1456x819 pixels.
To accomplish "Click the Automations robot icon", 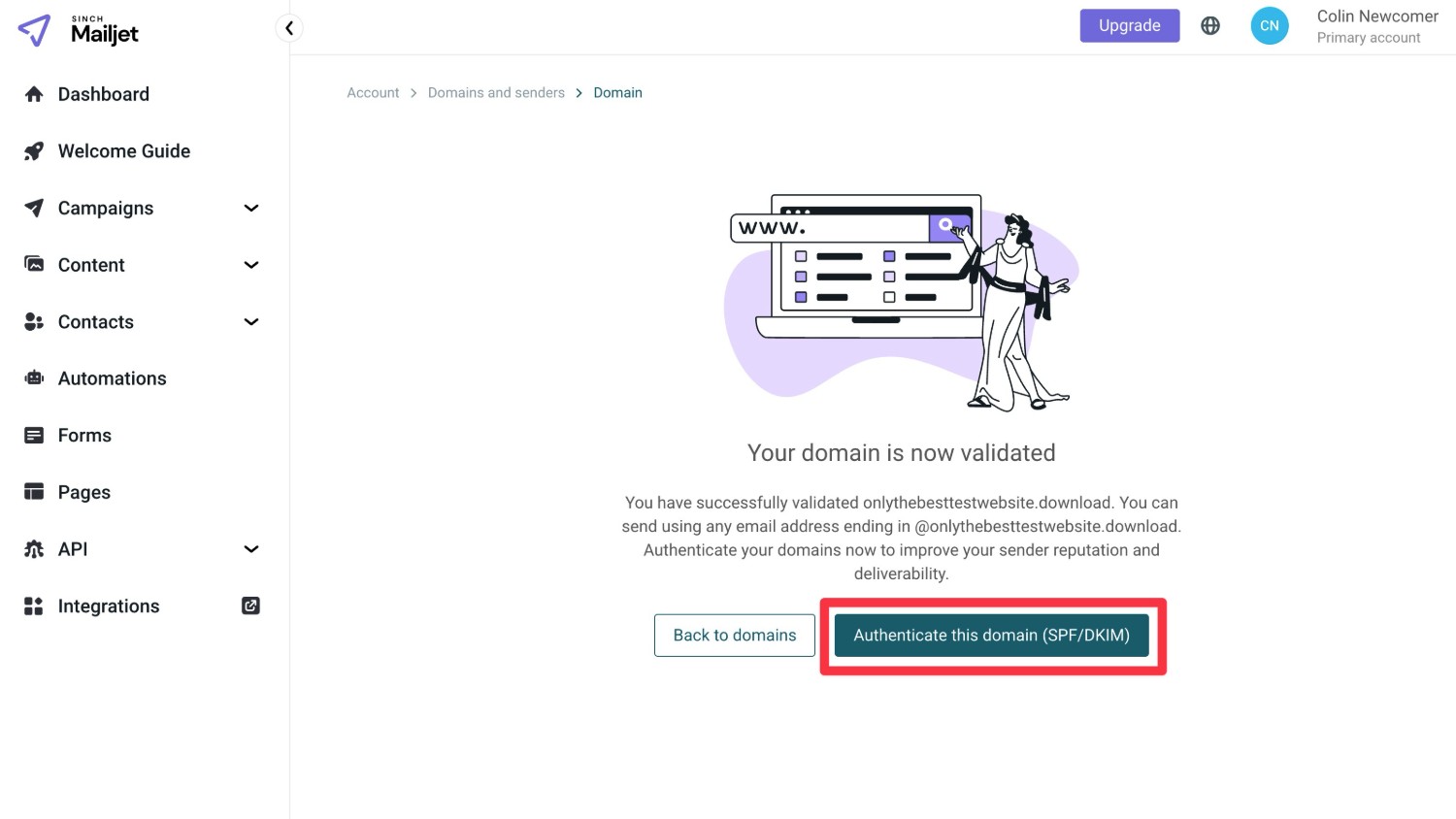I will pyautogui.click(x=34, y=378).
